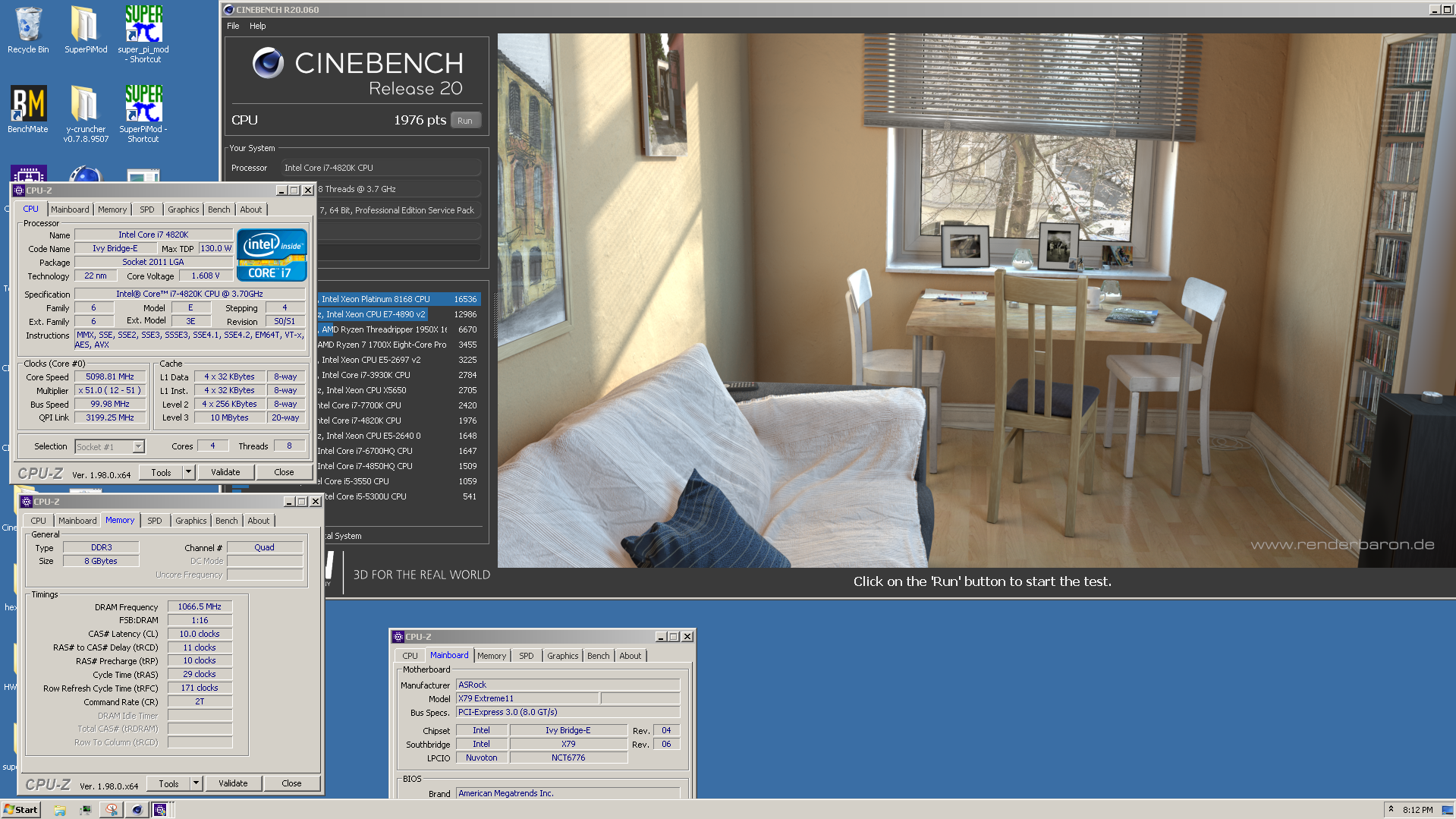This screenshot has width=1456, height=819.
Task: Select the AMD Ryzen 7 1700X Eight-Core ranking row
Action: [x=398, y=345]
